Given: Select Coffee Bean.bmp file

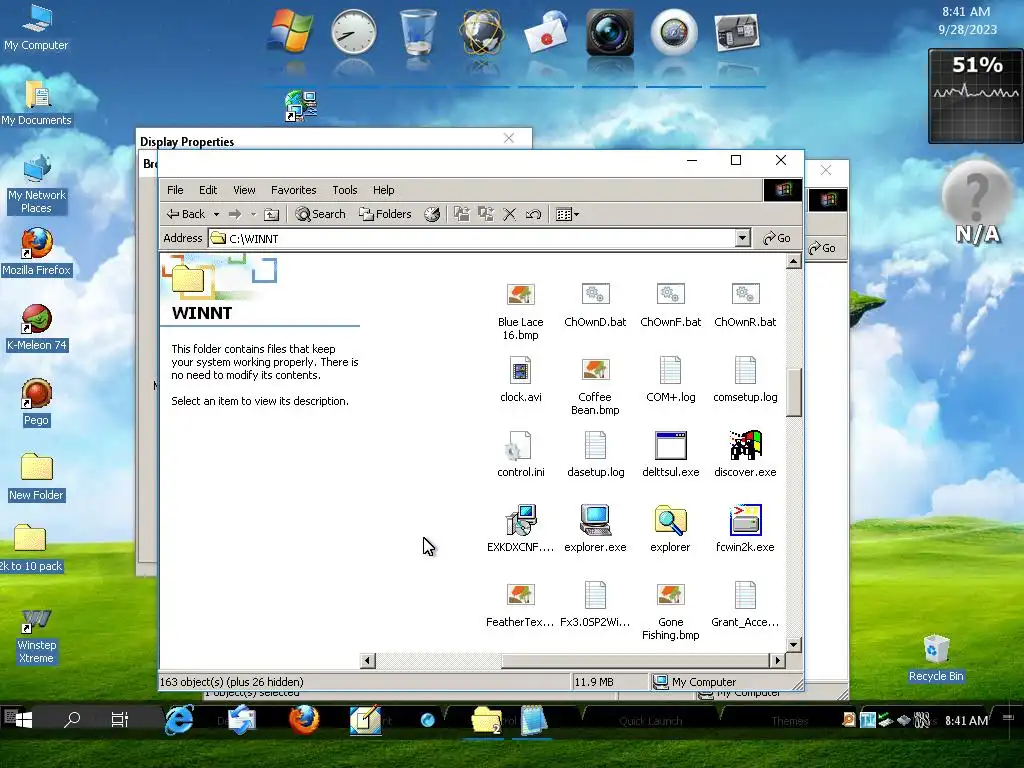Looking at the screenshot, I should (x=595, y=386).
